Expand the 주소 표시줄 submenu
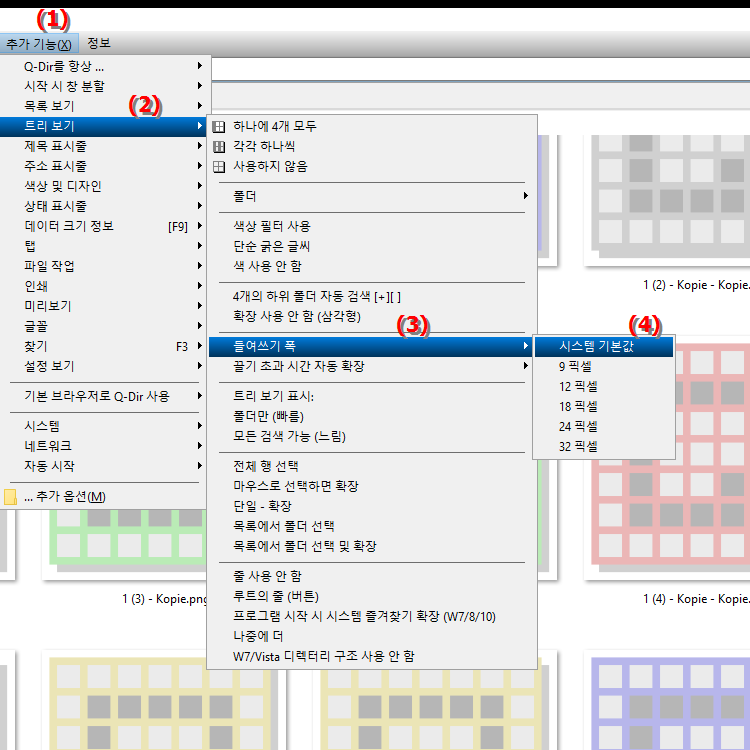Viewport: 750px width, 750px height. pyautogui.click(x=103, y=166)
